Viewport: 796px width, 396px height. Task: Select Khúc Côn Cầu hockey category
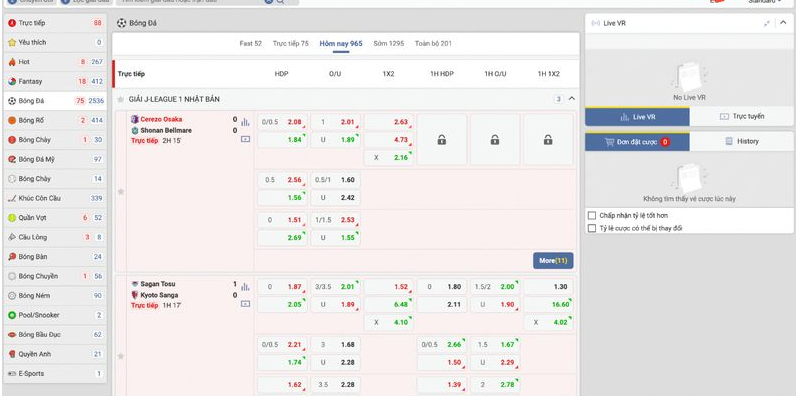[55, 198]
